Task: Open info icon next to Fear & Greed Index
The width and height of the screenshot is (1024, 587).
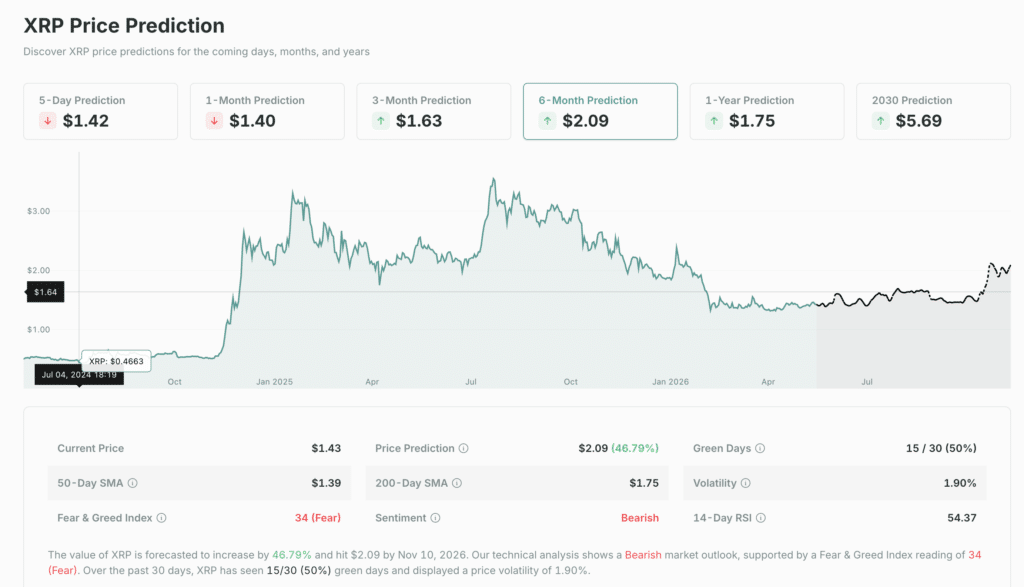Action: [161, 518]
